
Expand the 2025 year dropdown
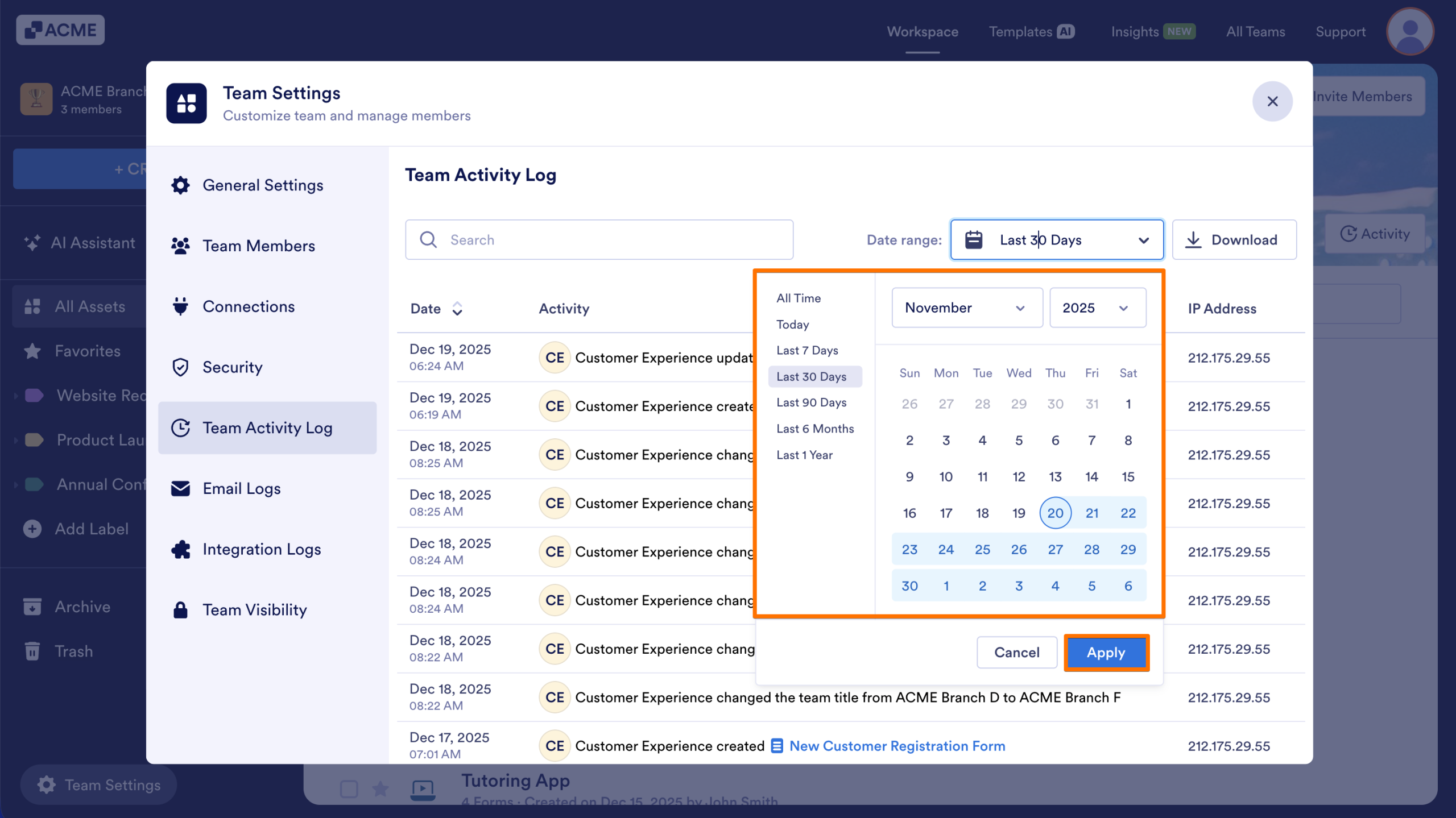click(1097, 308)
